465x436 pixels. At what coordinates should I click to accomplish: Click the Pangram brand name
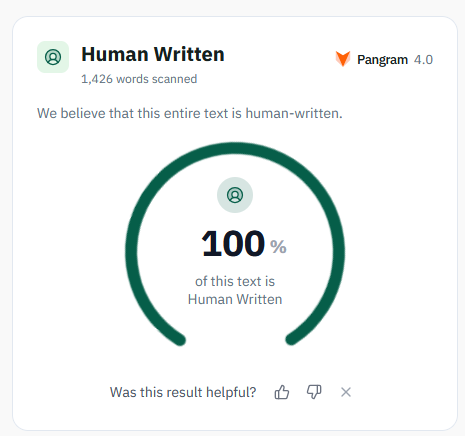382,60
